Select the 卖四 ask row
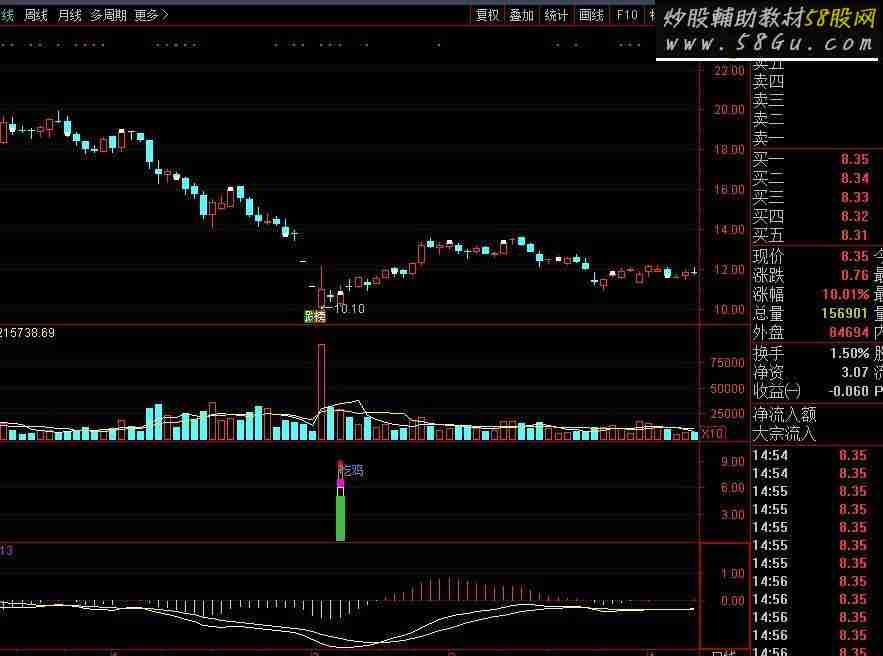The width and height of the screenshot is (883, 656). pos(768,82)
